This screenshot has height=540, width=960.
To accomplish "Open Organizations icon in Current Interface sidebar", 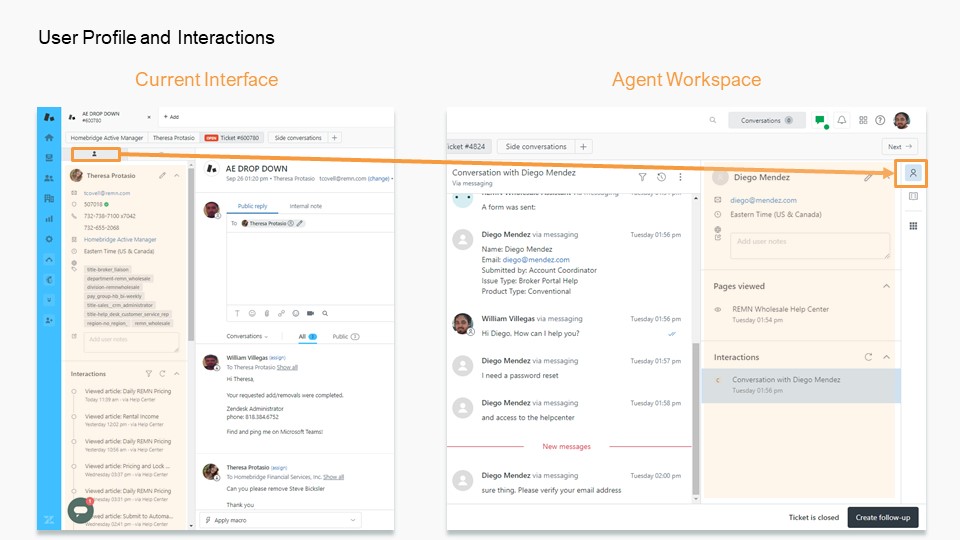I will coord(49,198).
